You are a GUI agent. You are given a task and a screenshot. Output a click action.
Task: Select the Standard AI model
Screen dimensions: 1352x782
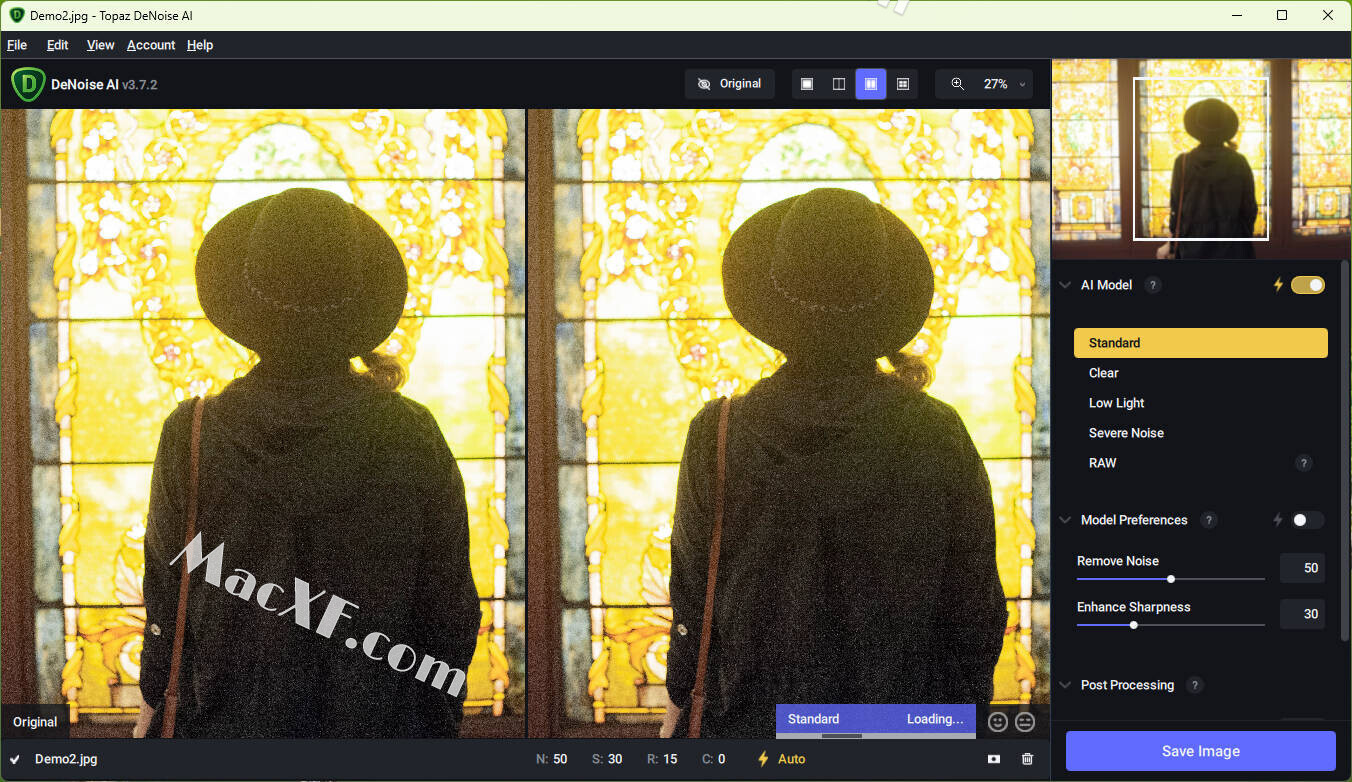click(x=1201, y=343)
